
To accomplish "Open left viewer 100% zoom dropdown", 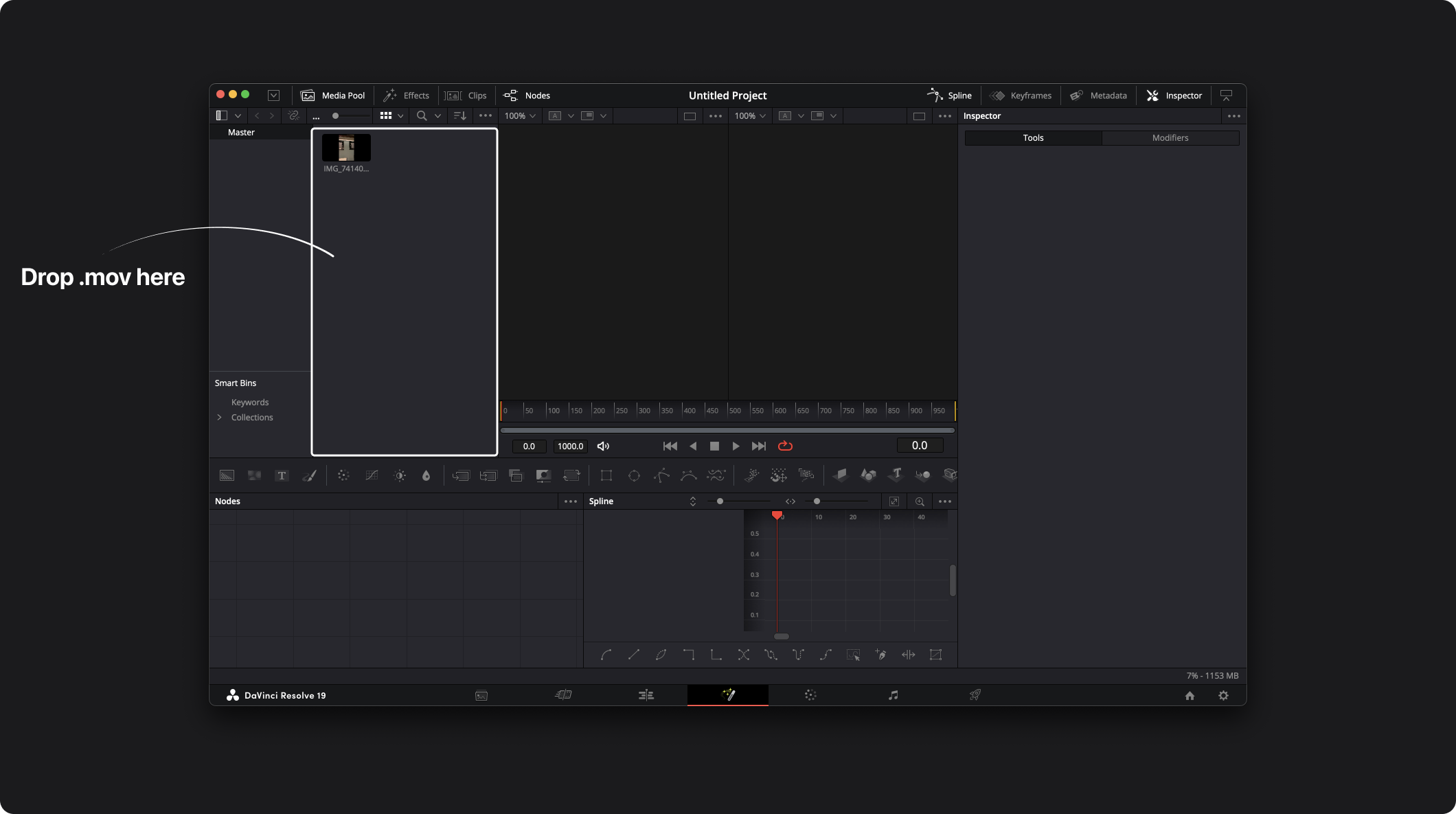I will 520,115.
